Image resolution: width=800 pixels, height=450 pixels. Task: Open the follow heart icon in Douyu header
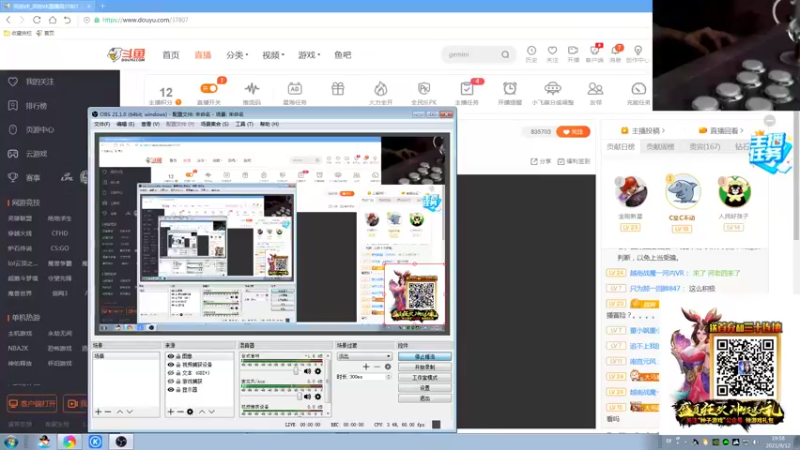coord(552,51)
